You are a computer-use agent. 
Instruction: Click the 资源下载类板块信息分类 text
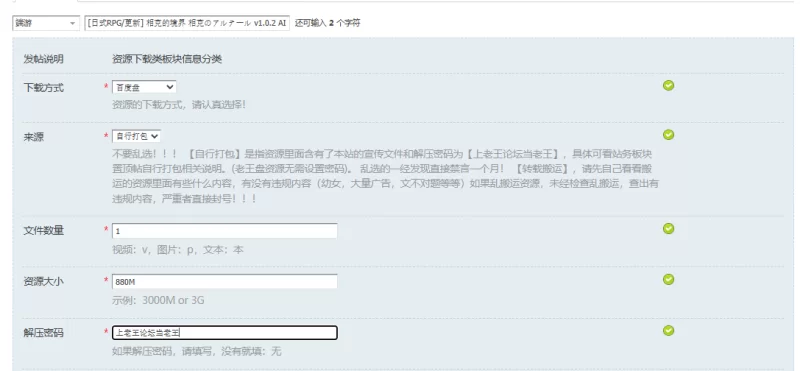pos(167,59)
